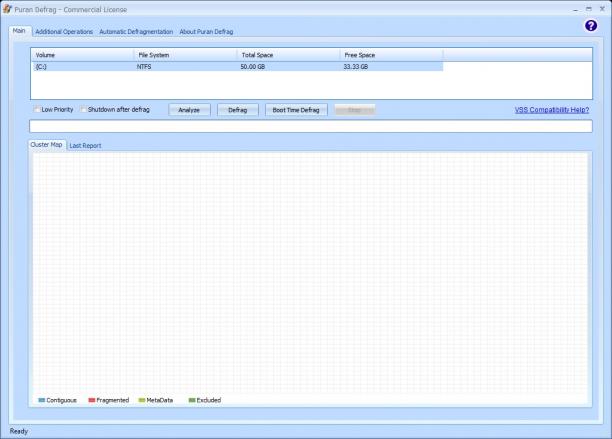Select the Cluster Map tab
Screen dimensions: 612x439
pyautogui.click(x=46, y=145)
